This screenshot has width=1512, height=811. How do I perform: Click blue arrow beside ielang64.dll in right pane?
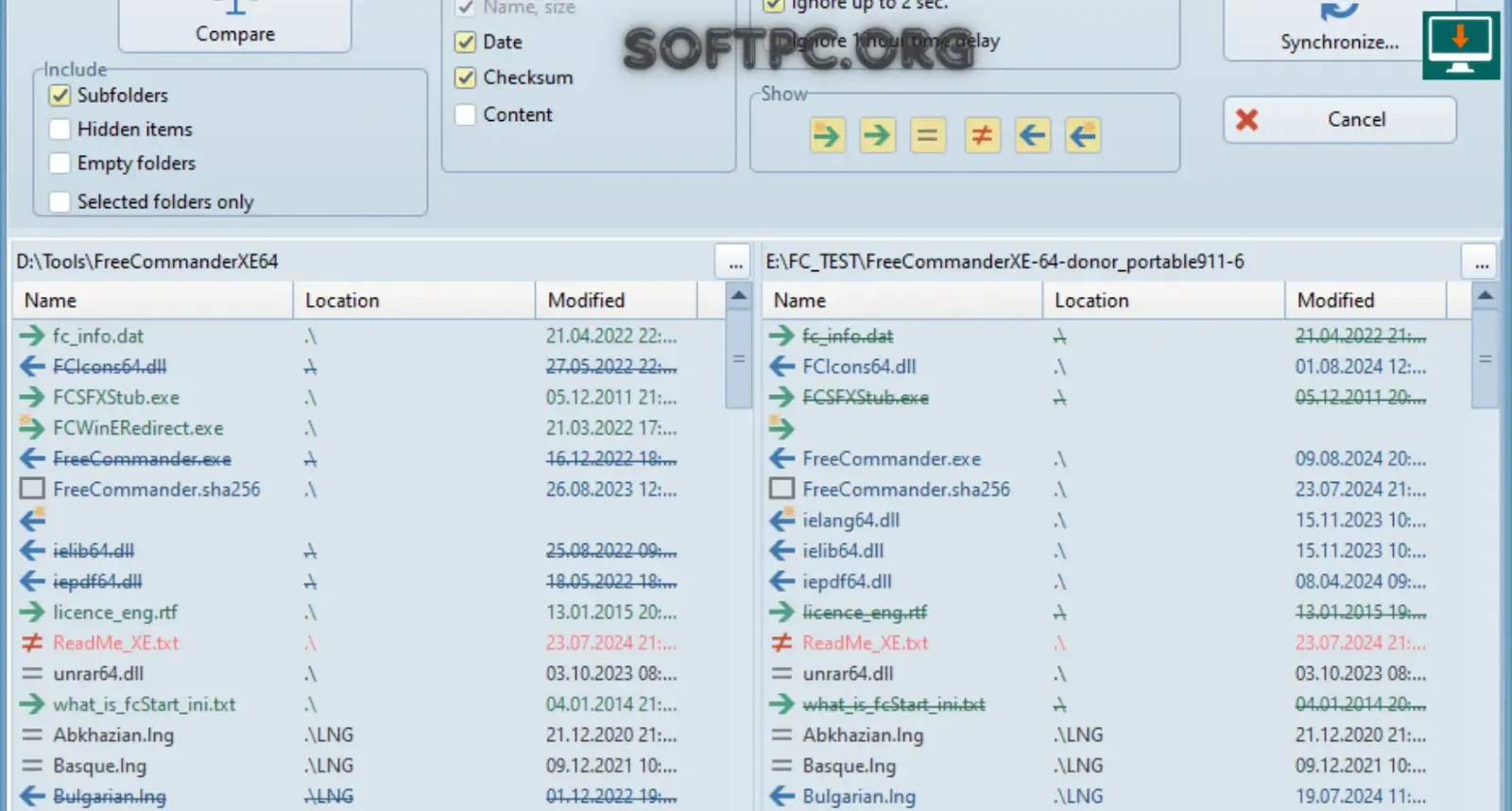point(782,520)
